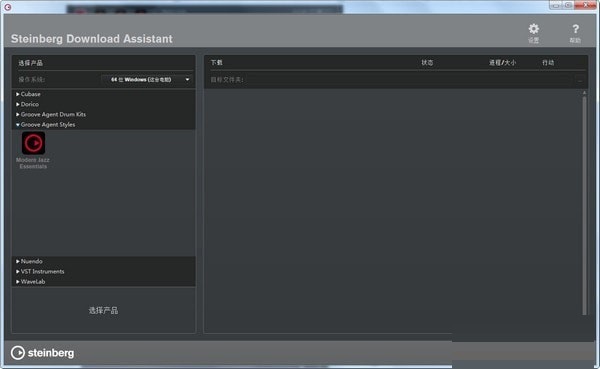Open help via the question mark icon
This screenshot has height=369, width=600.
[575, 29]
